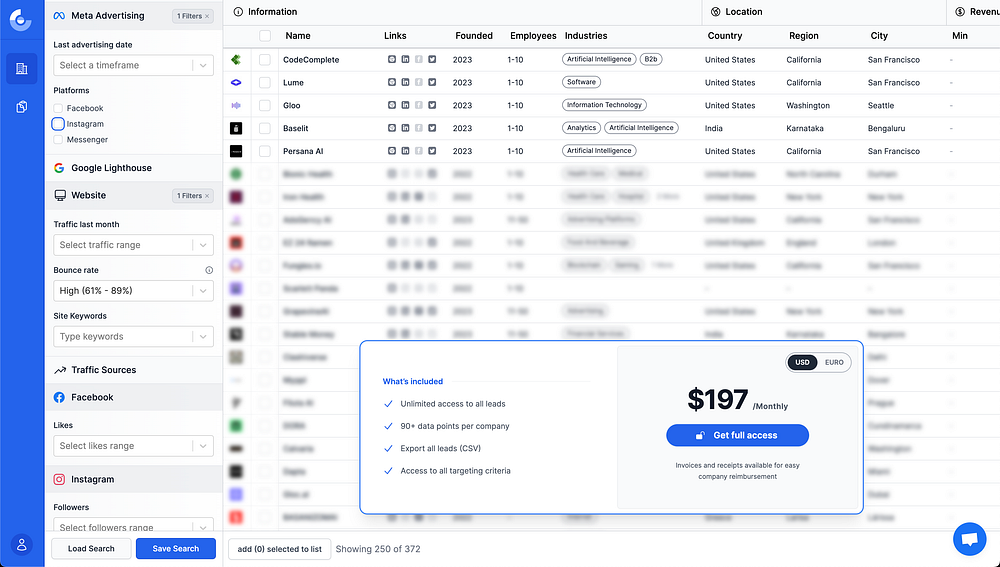Click the Information section info icon
Screen dimensions: 1000x567
pos(238,11)
